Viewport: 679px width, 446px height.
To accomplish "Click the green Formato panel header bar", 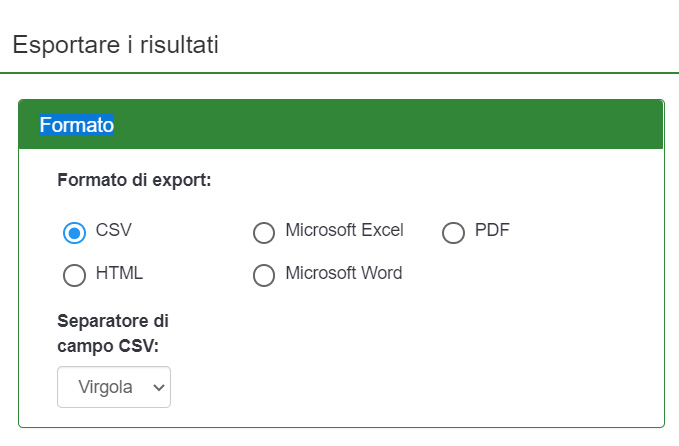I will pyautogui.click(x=400, y=125).
